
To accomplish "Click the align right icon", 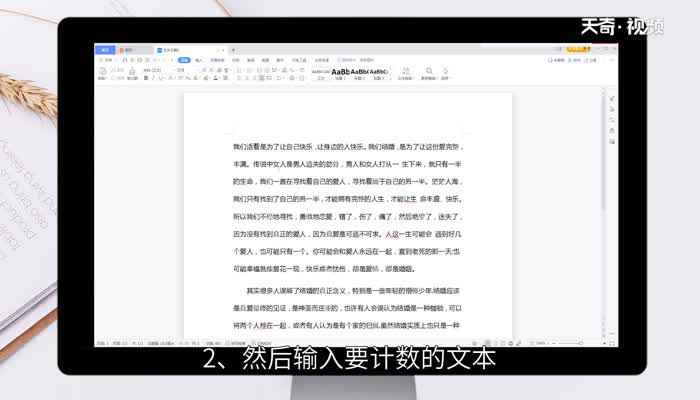I will click(x=255, y=78).
